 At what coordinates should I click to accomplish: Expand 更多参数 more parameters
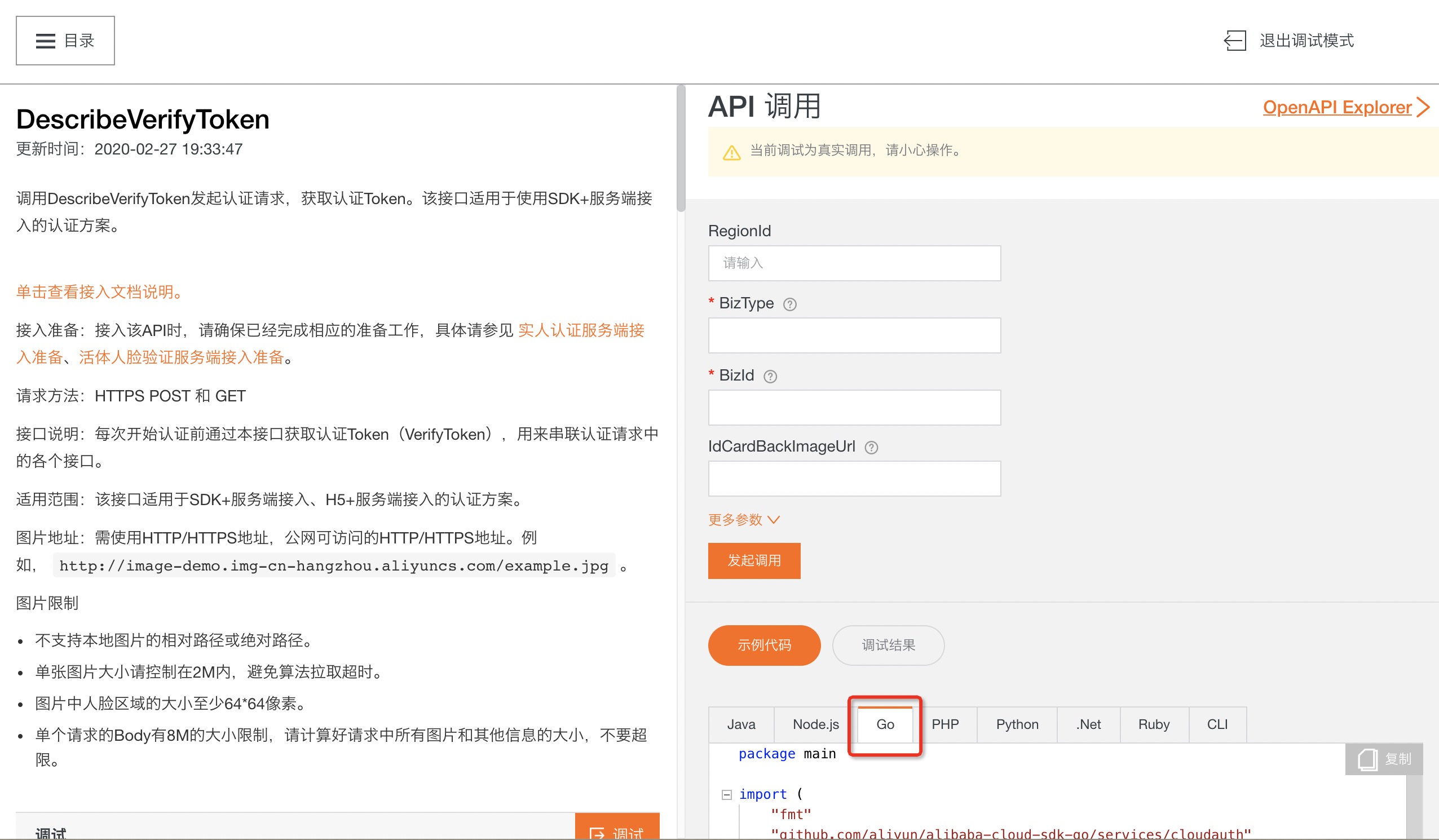[x=744, y=520]
